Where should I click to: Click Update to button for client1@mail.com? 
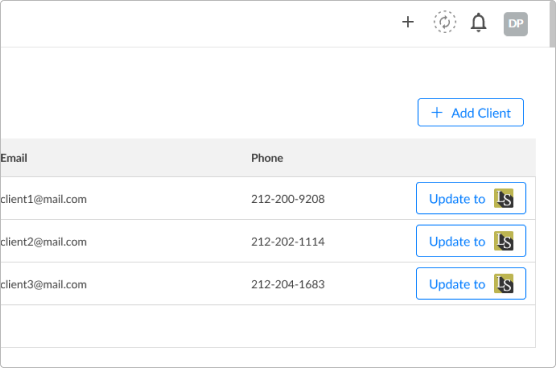pos(471,198)
